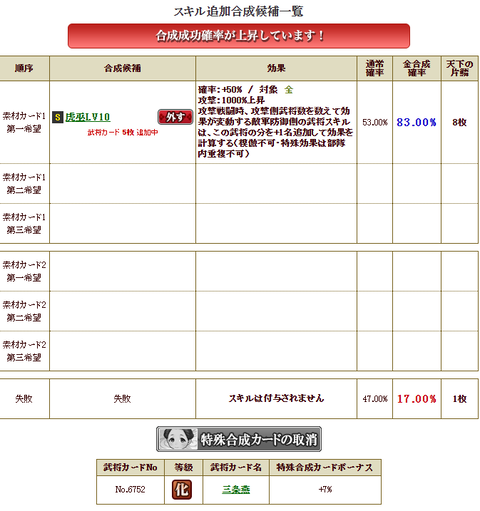Click the 47.00% normal failure probability

[375, 399]
